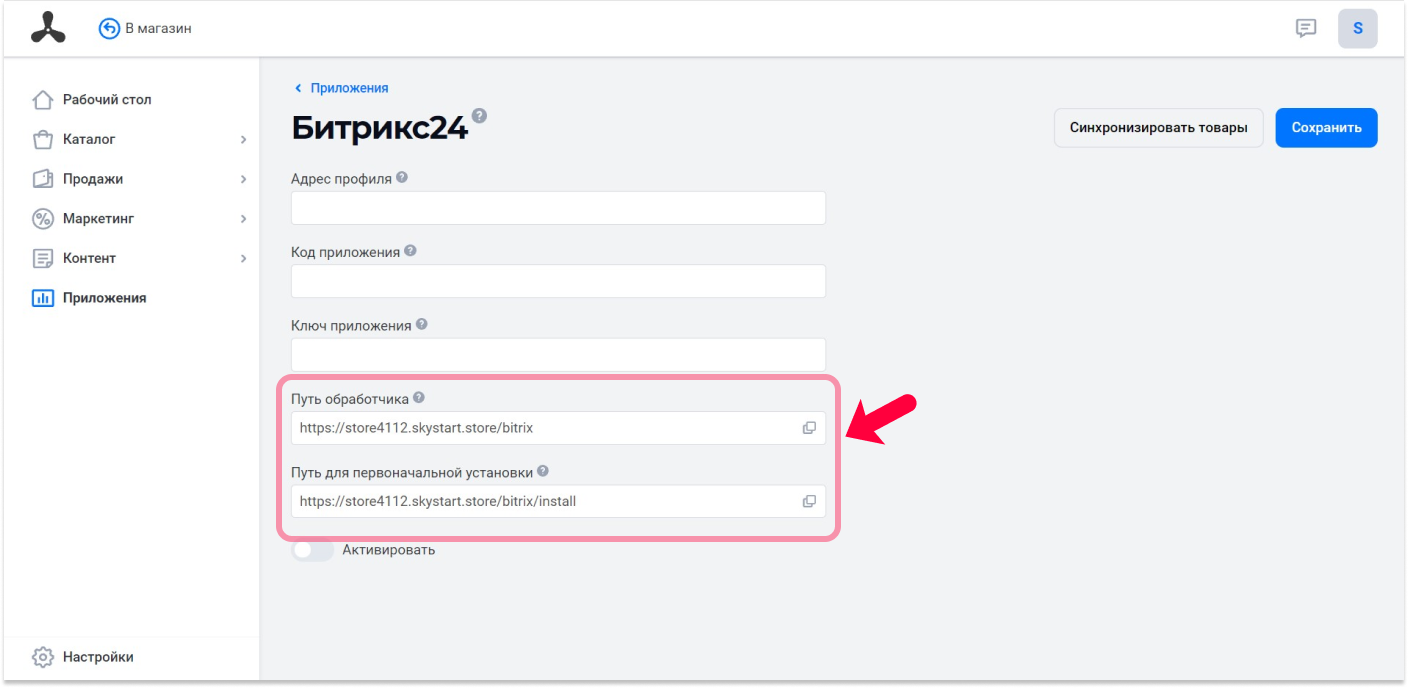Click help icon beside Код приложения
This screenshot has width=1408, height=688.
click(x=411, y=251)
